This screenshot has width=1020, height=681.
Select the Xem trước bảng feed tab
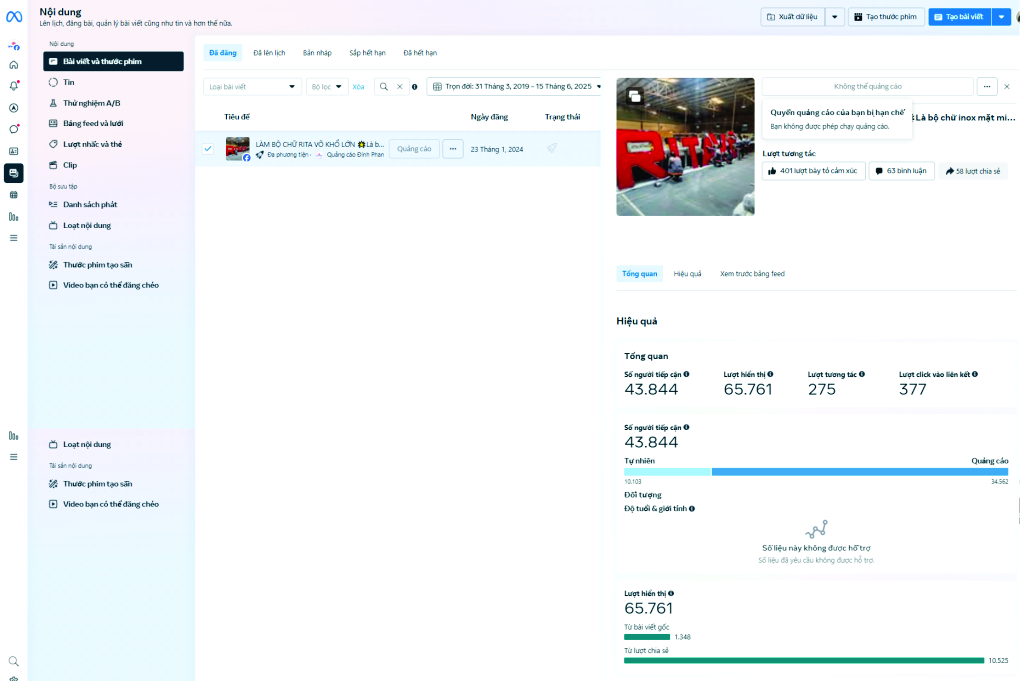tap(752, 274)
